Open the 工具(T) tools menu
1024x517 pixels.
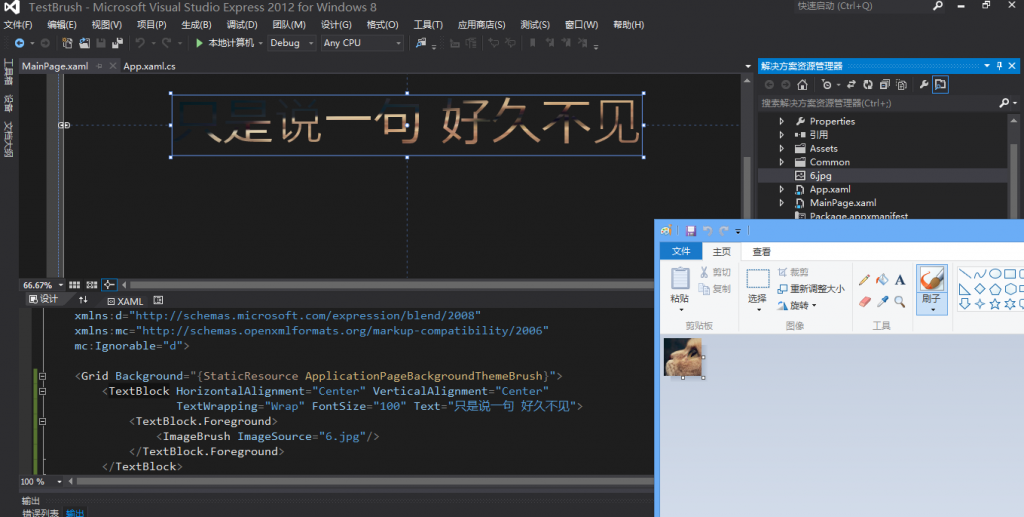click(428, 25)
